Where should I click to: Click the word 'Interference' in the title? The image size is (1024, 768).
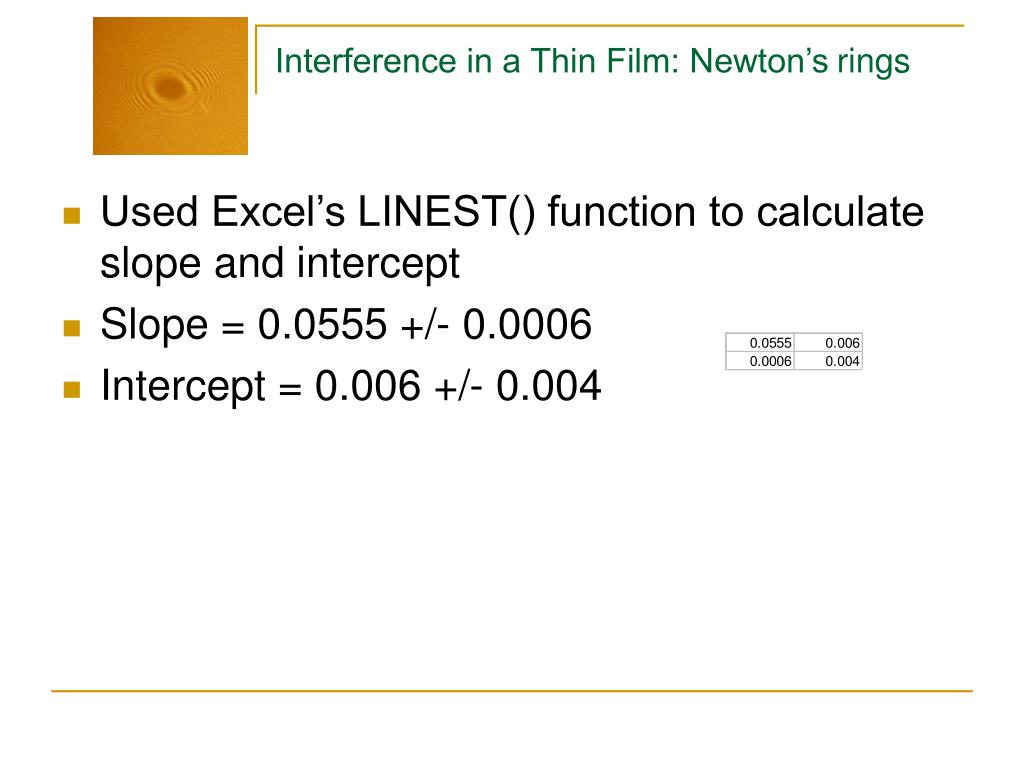[366, 61]
